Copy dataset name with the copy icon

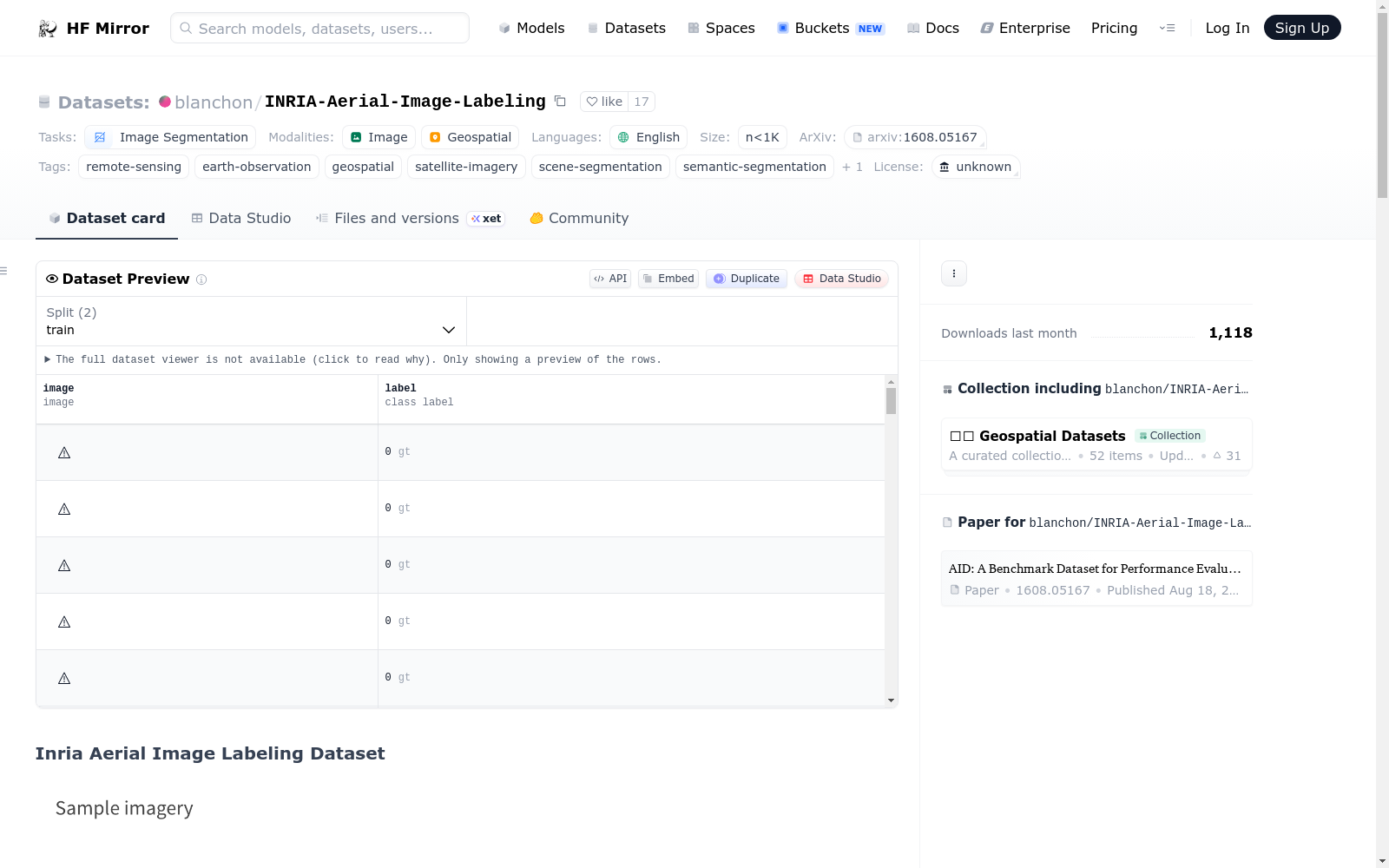[560, 102]
